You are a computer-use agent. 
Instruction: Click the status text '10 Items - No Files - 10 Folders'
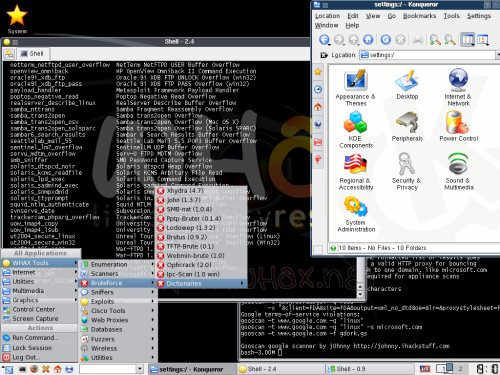pos(382,248)
